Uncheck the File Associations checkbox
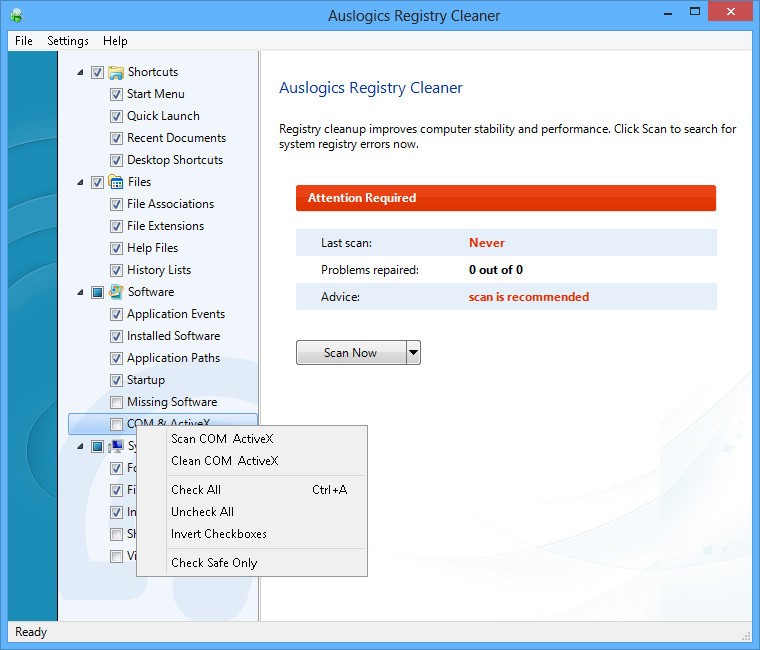The image size is (760, 650). pyautogui.click(x=116, y=204)
